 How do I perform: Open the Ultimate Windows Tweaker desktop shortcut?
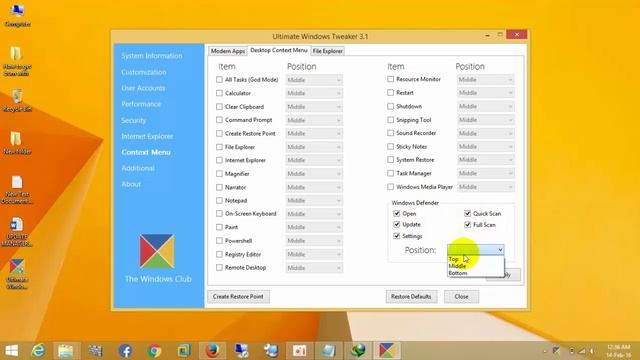click(x=17, y=274)
